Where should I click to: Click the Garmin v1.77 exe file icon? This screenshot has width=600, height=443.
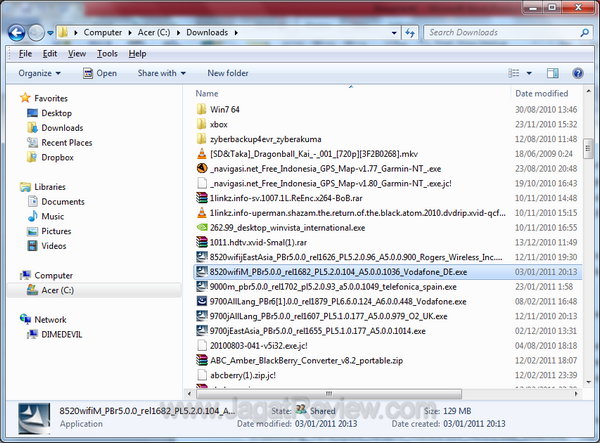click(x=202, y=168)
